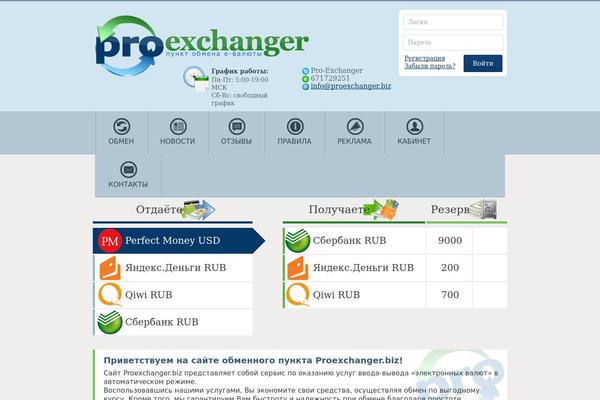Click the Perfect Money PM icon
The height and width of the screenshot is (400, 600).
109,241
